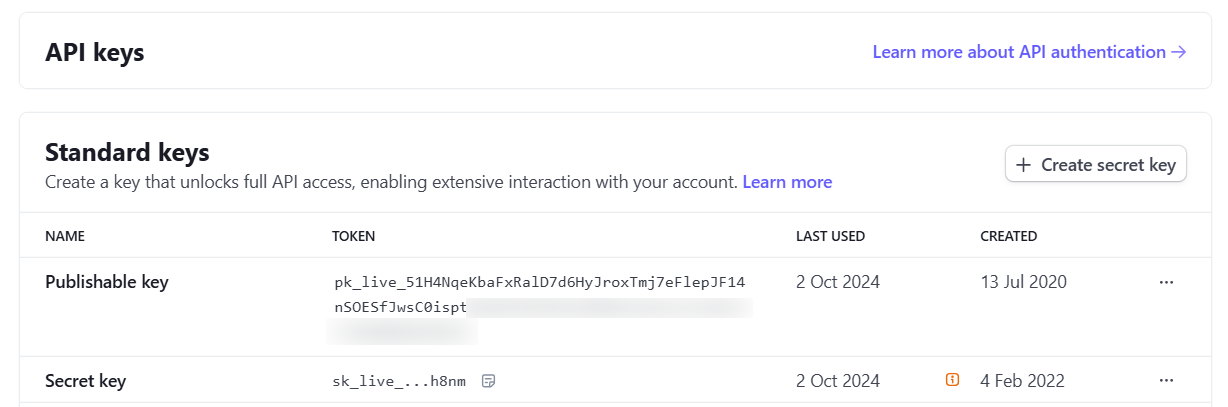Click the note icon beside sk_live token

click(489, 381)
